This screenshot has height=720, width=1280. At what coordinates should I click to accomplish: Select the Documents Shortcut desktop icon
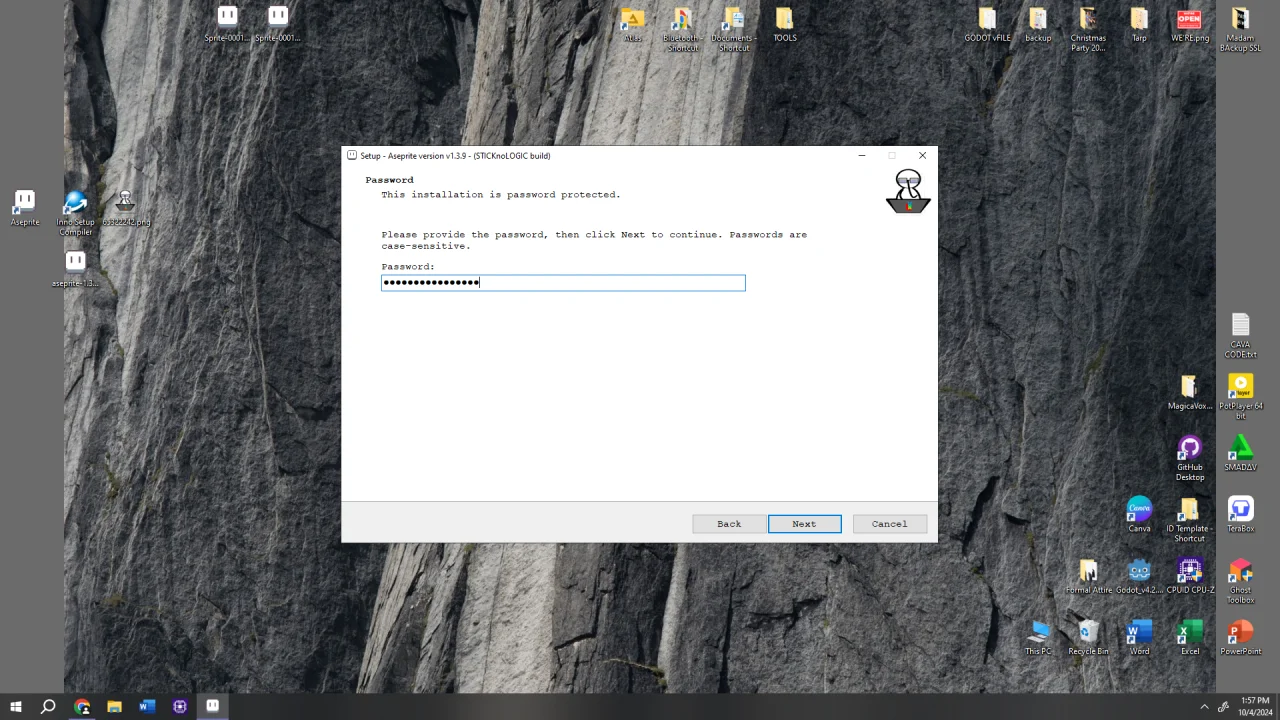734,30
